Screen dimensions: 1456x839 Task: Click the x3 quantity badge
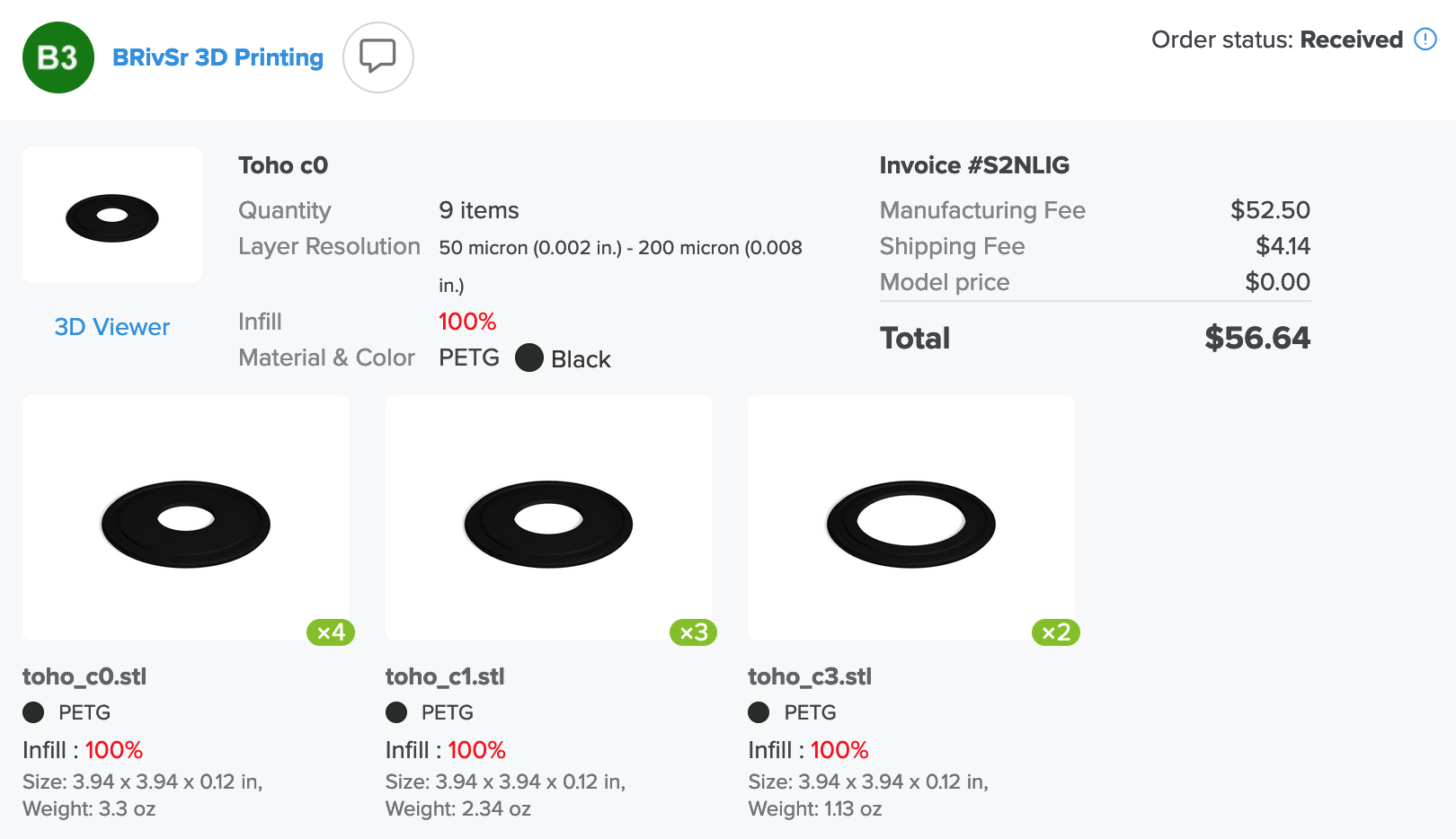coord(694,632)
